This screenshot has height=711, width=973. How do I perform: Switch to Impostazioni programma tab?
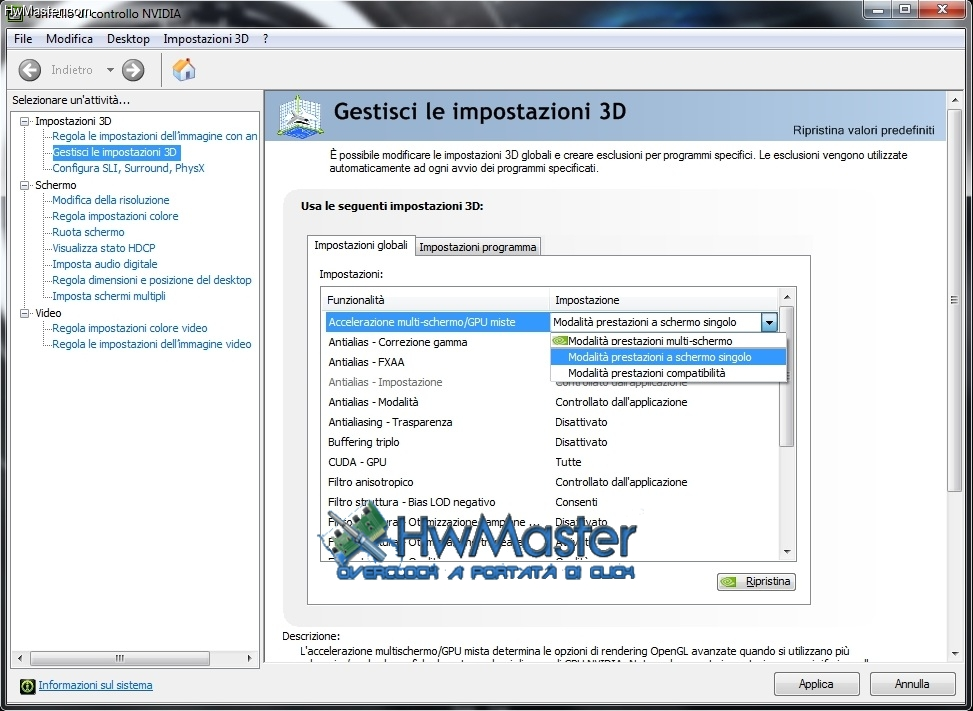478,247
